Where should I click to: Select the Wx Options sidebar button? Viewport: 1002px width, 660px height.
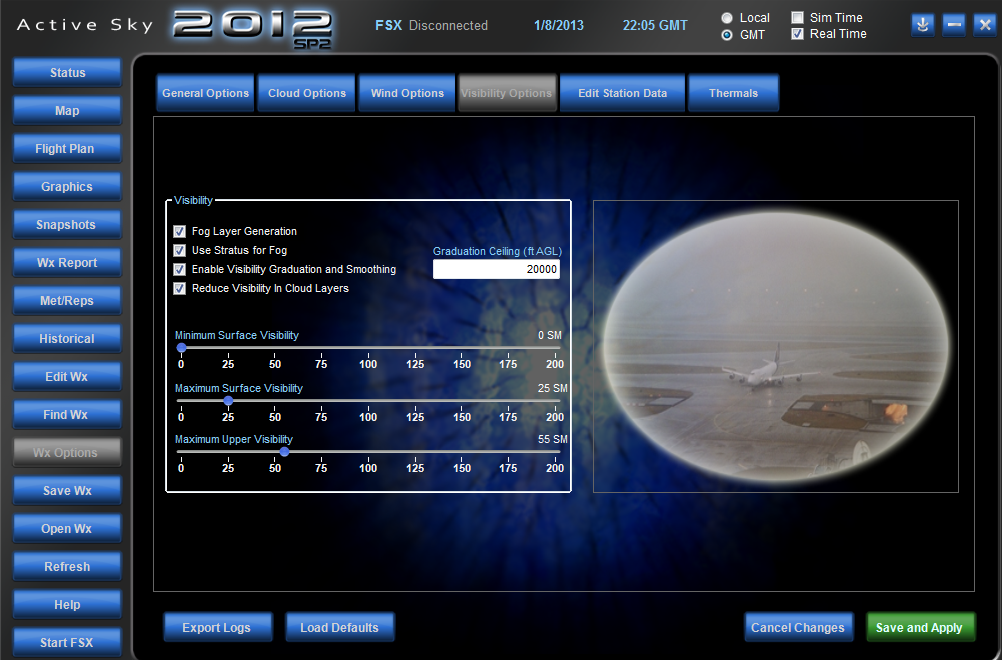(67, 453)
